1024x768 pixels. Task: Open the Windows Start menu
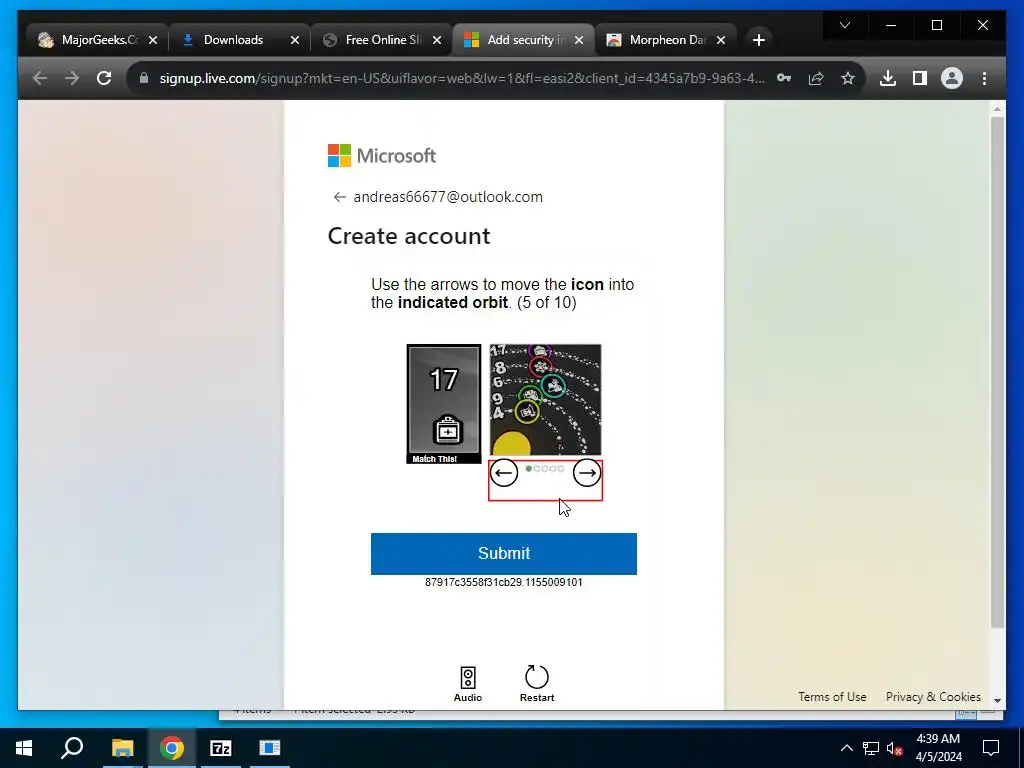[x=24, y=748]
